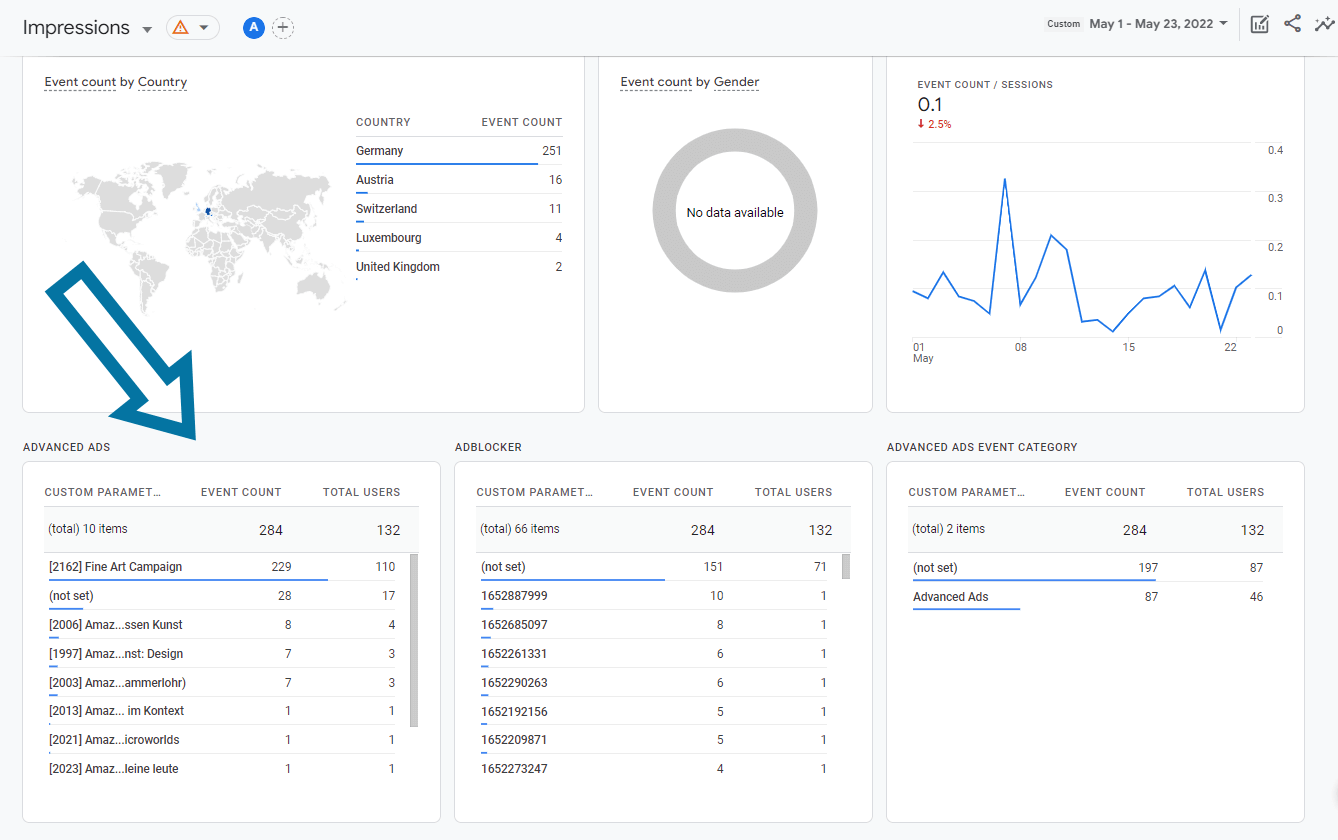The height and width of the screenshot is (840, 1338).
Task: Select the [2006] Amaz...ssen Kunst row
Action: [x=222, y=625]
